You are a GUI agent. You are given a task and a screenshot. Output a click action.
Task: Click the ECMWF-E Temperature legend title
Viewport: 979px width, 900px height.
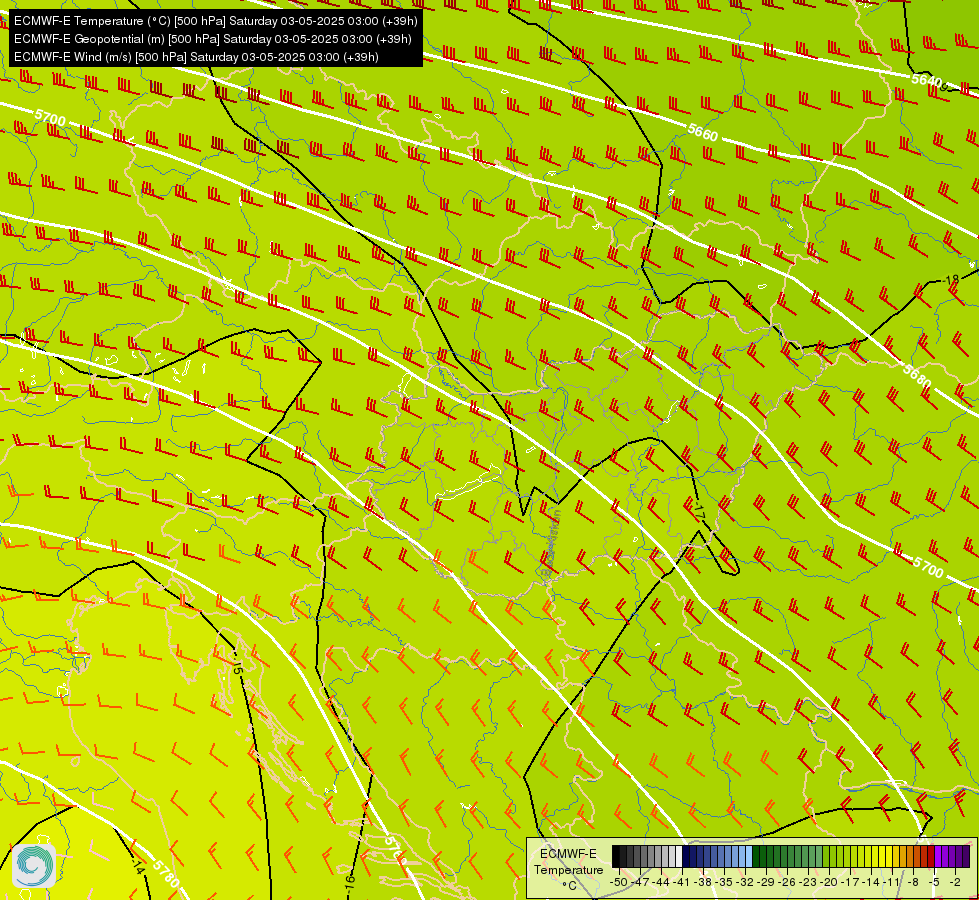click(x=568, y=862)
